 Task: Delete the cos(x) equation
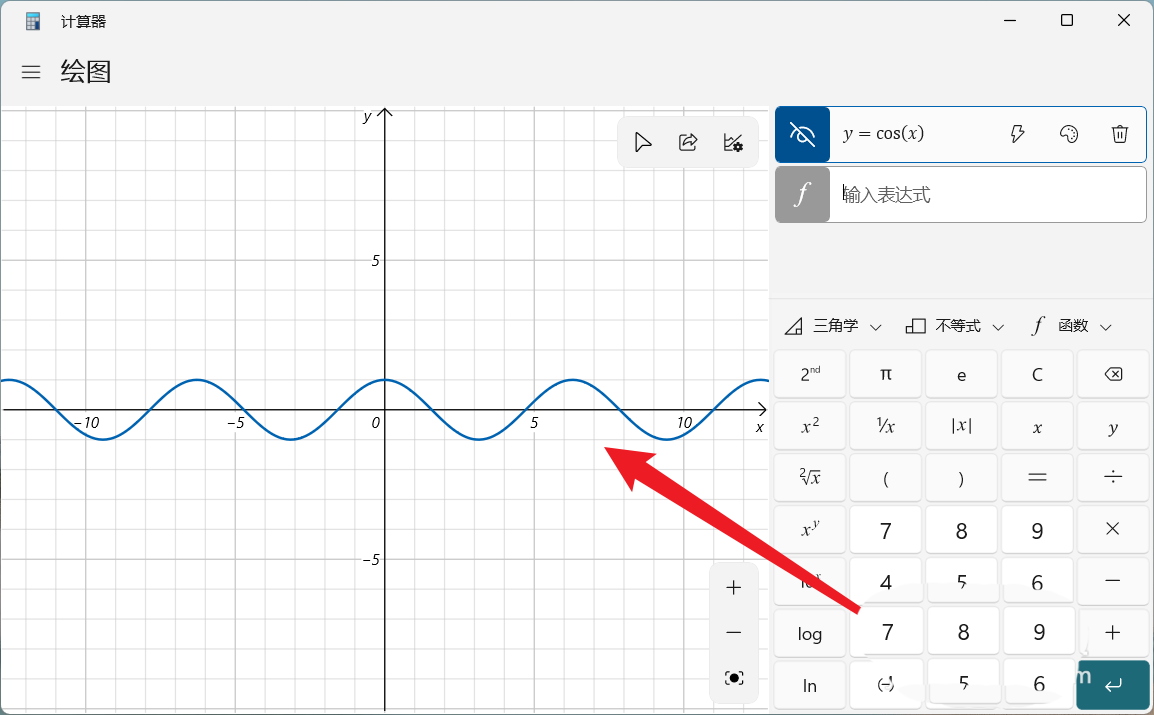point(1120,134)
